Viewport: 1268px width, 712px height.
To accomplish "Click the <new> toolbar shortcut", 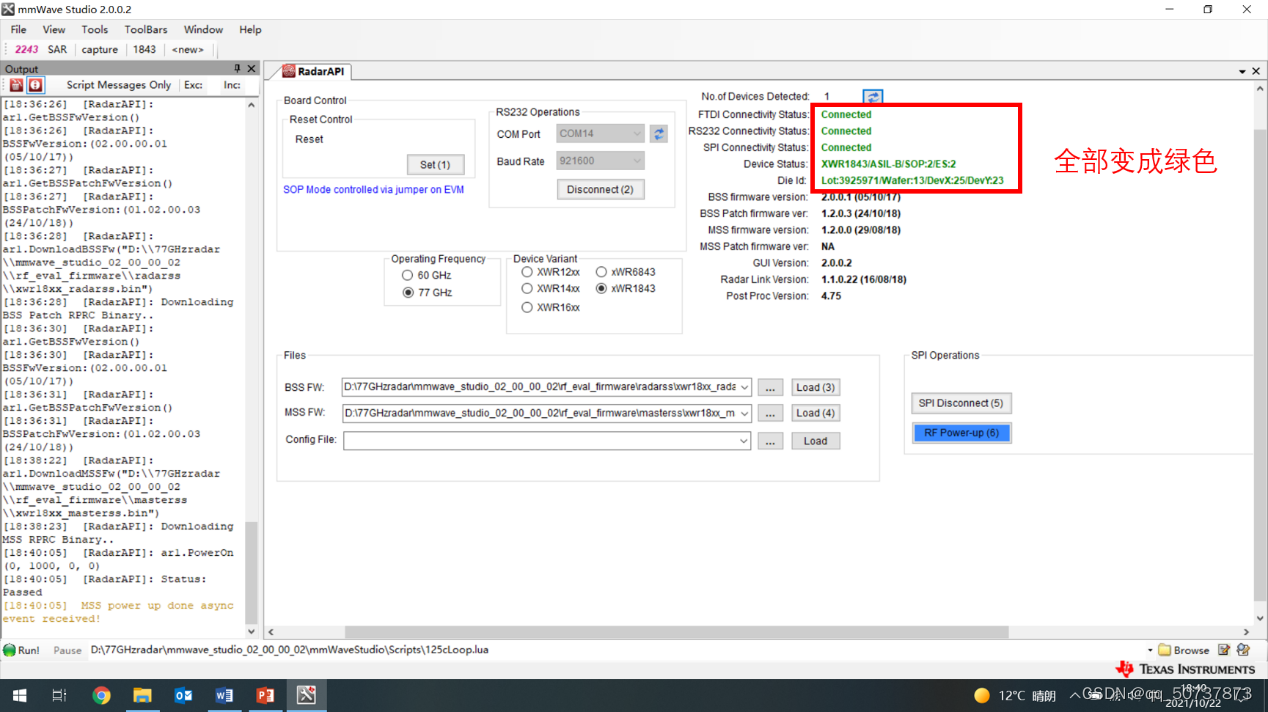I will coord(187,49).
